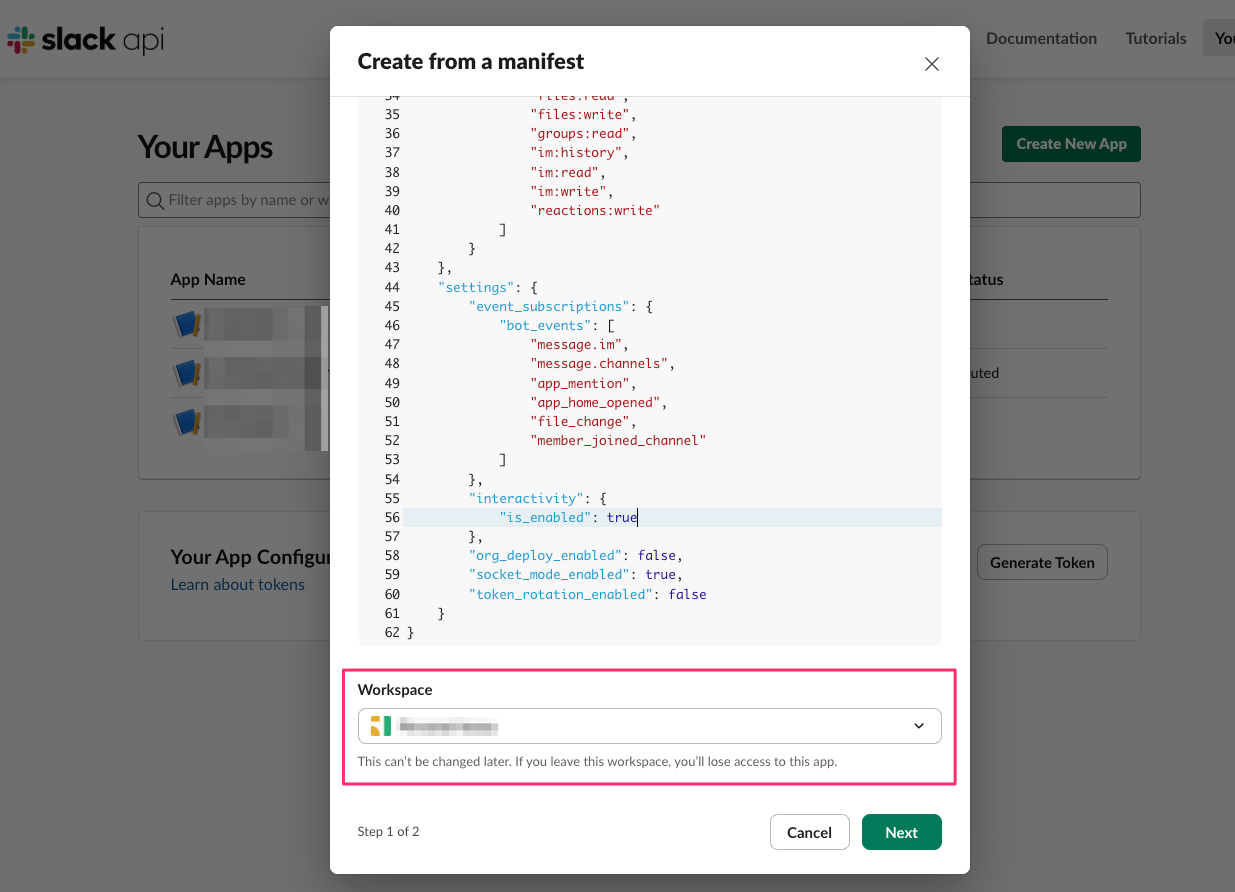The height and width of the screenshot is (892, 1235).
Task: Click the workspace icon in Workspace dropdown
Action: click(381, 726)
